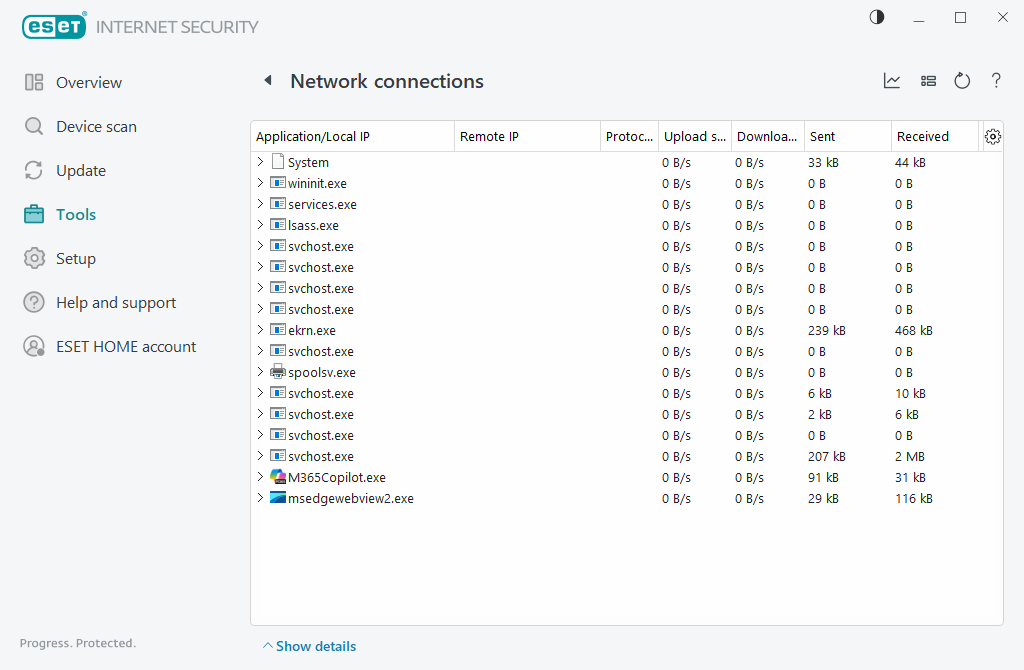Click the msedgewebview2.exe app icon
Image resolution: width=1024 pixels, height=670 pixels.
click(278, 498)
